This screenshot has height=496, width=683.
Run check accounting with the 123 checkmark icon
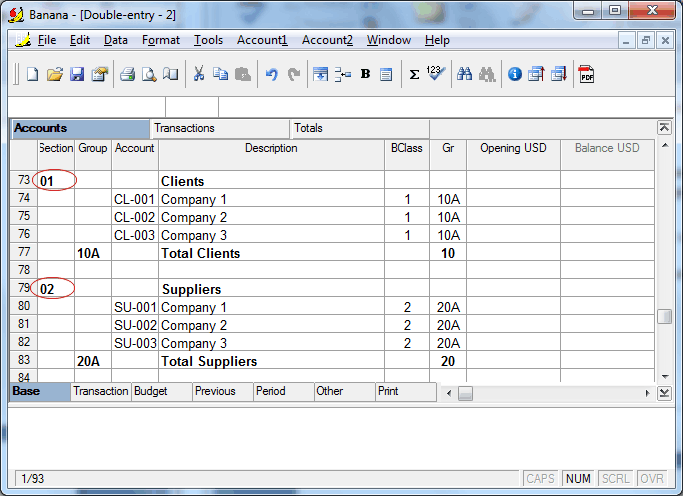pos(436,74)
